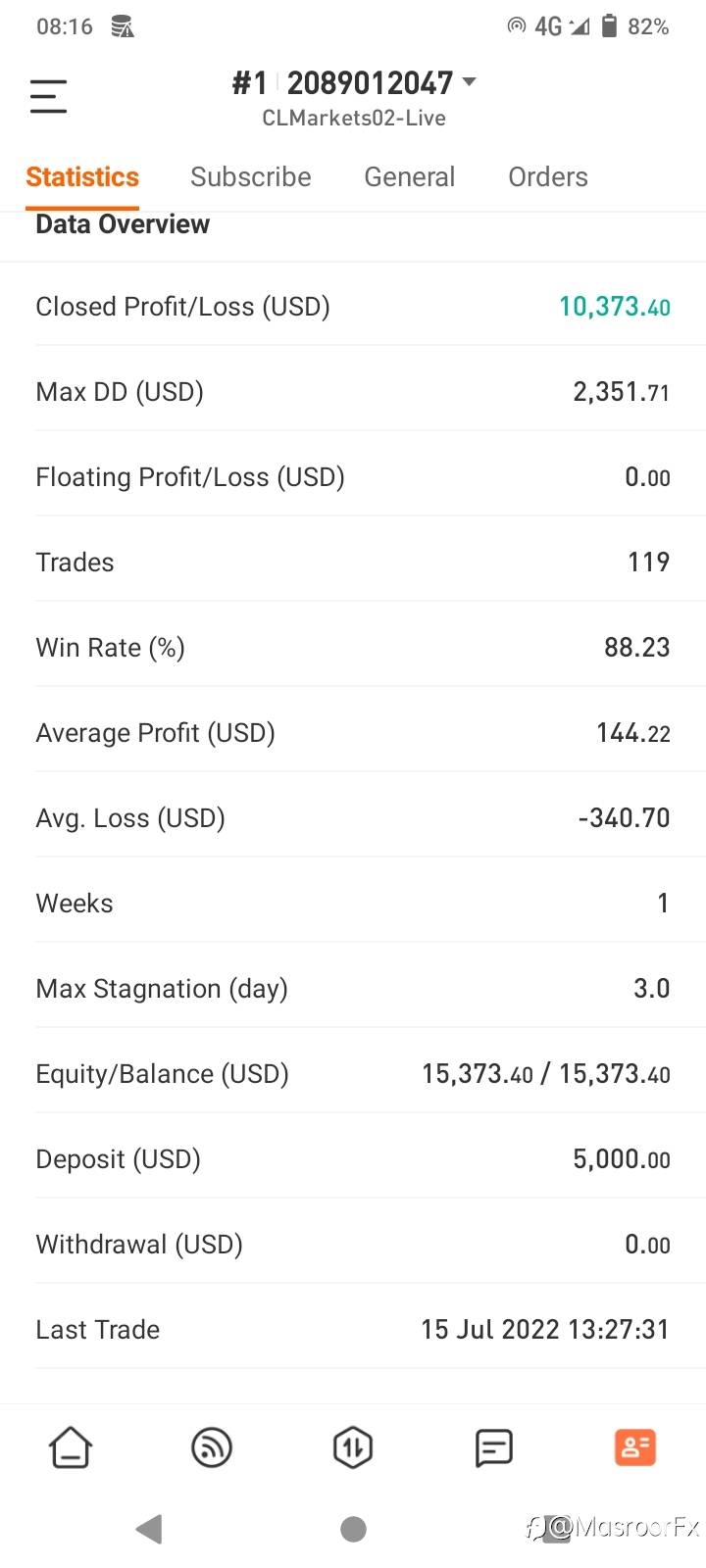Tap the Closed Profit/Loss value 10,373.40
This screenshot has width=706, height=1568.
pos(614,307)
